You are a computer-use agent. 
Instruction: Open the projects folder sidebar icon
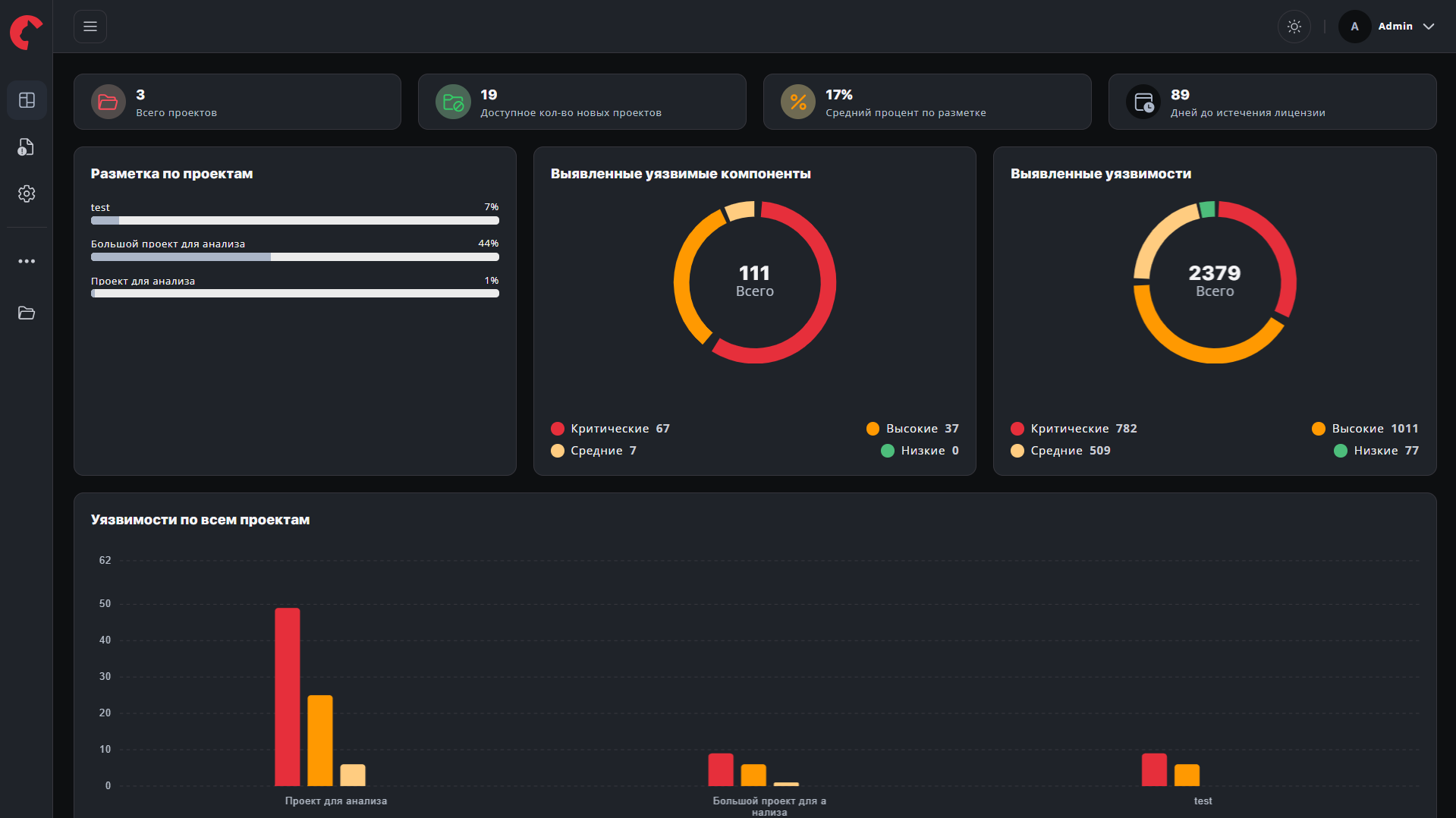27,313
